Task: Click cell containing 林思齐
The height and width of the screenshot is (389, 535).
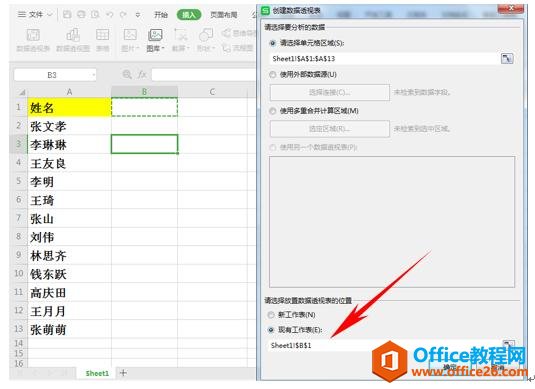Action: pyautogui.click(x=69, y=255)
